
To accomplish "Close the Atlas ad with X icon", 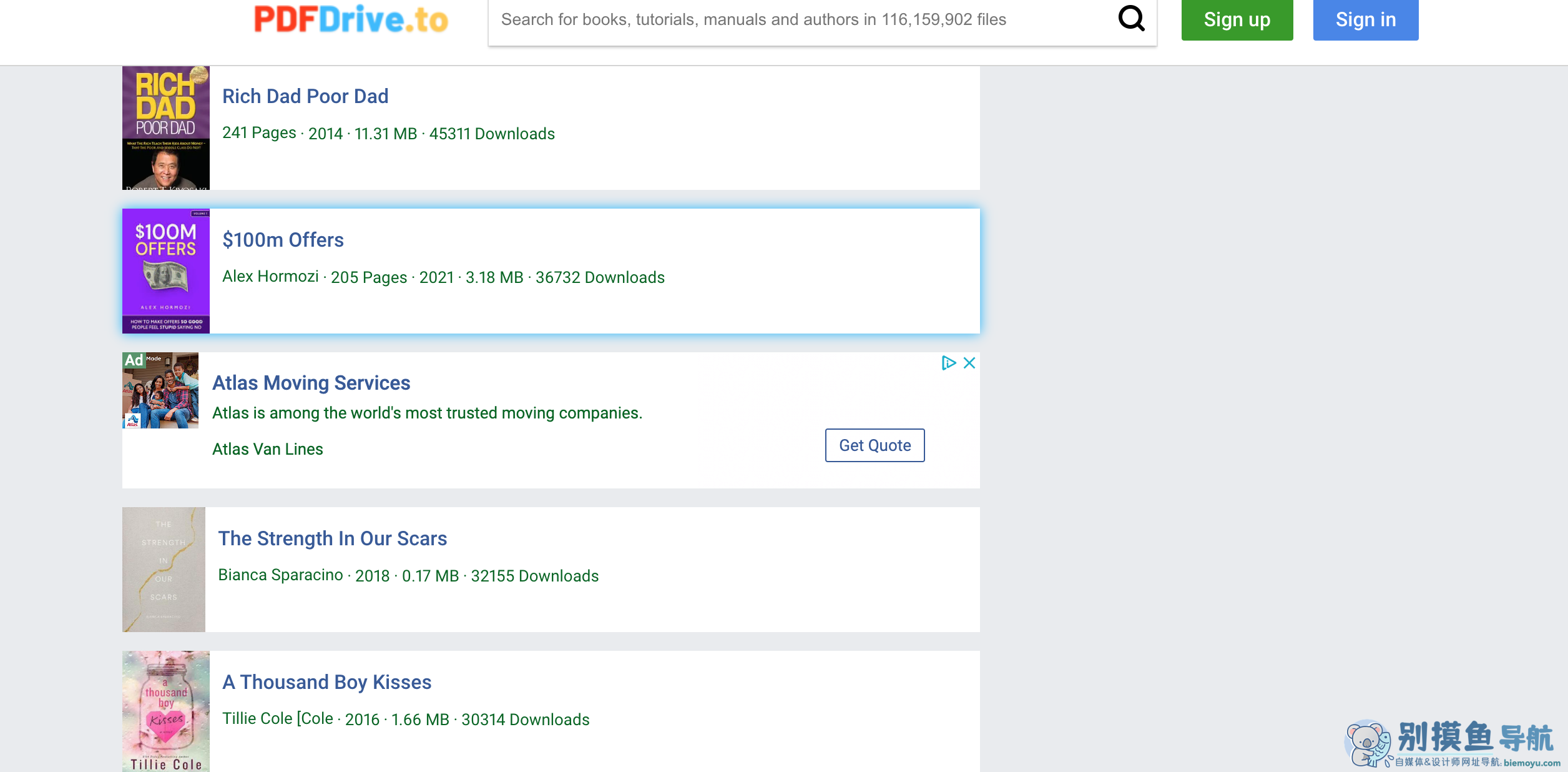I will click(x=969, y=363).
